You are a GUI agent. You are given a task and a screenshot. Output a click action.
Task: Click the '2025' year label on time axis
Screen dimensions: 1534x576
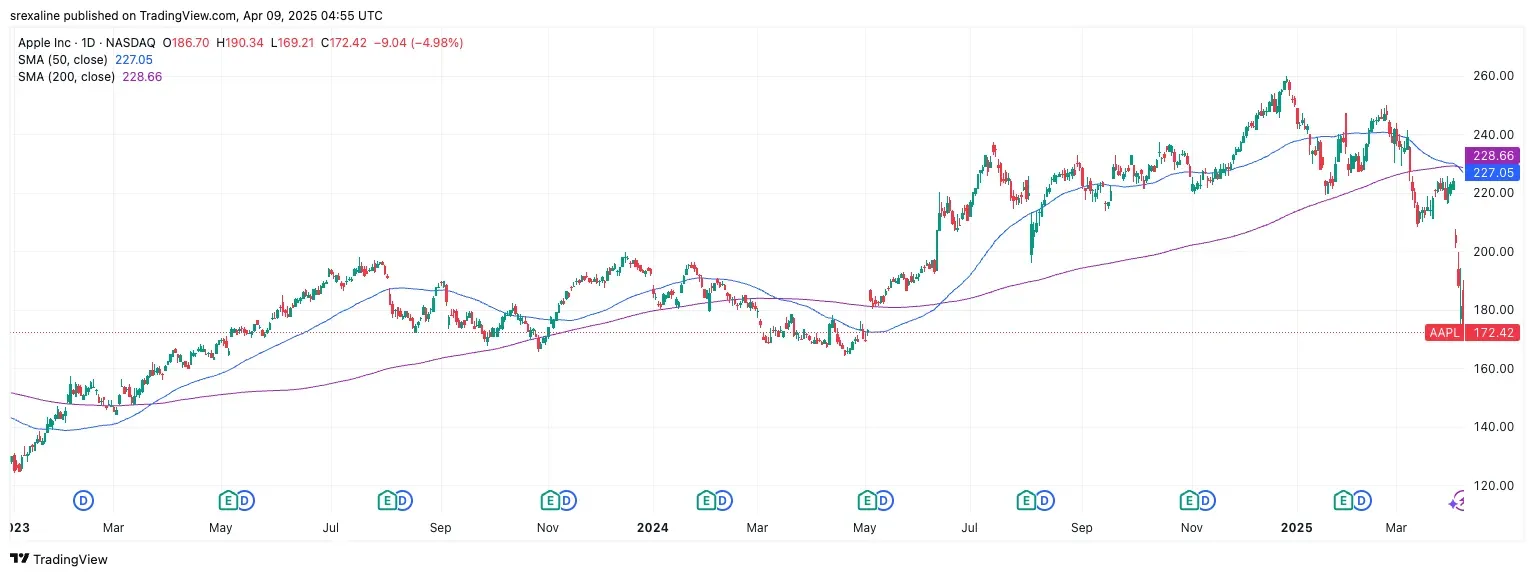pyautogui.click(x=1297, y=527)
